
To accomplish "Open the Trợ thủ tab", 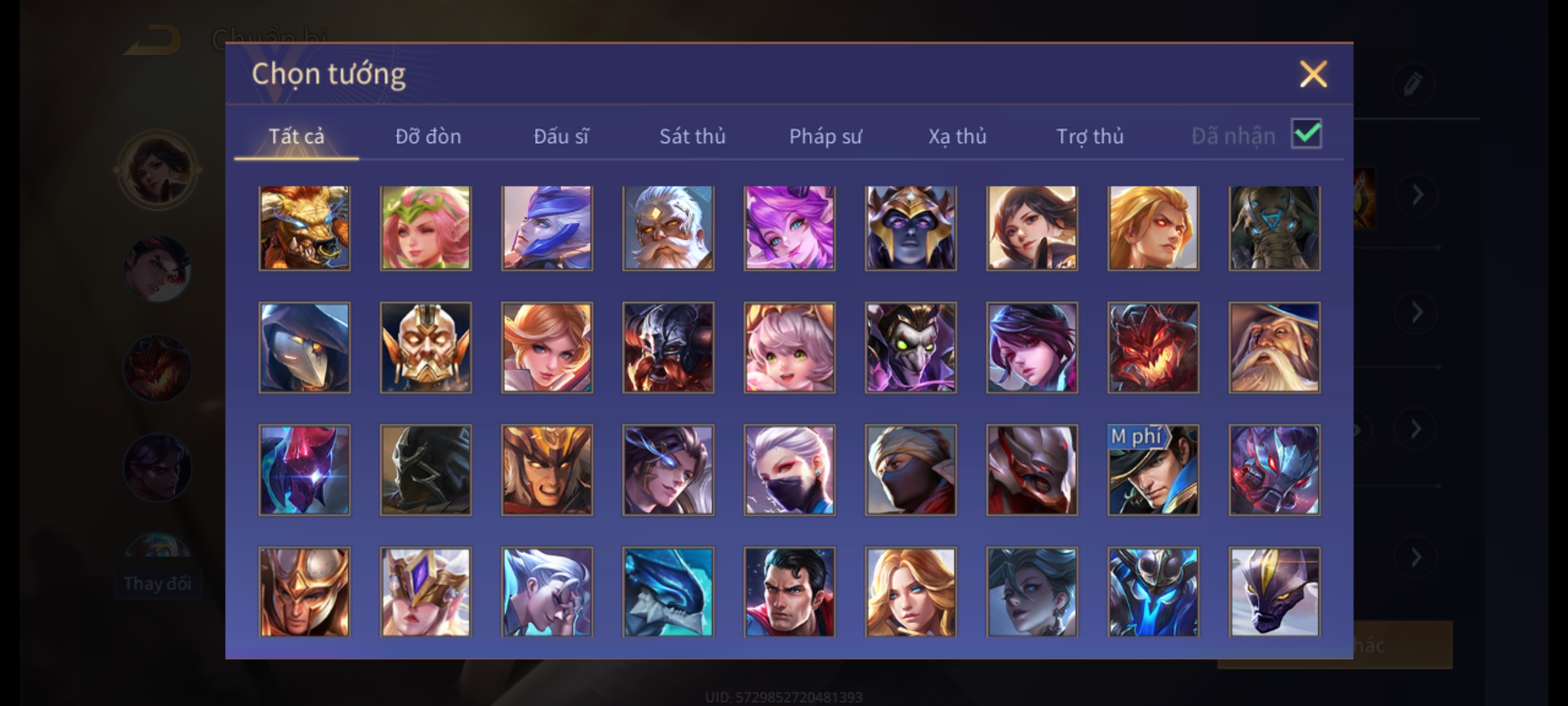I will pos(1090,136).
